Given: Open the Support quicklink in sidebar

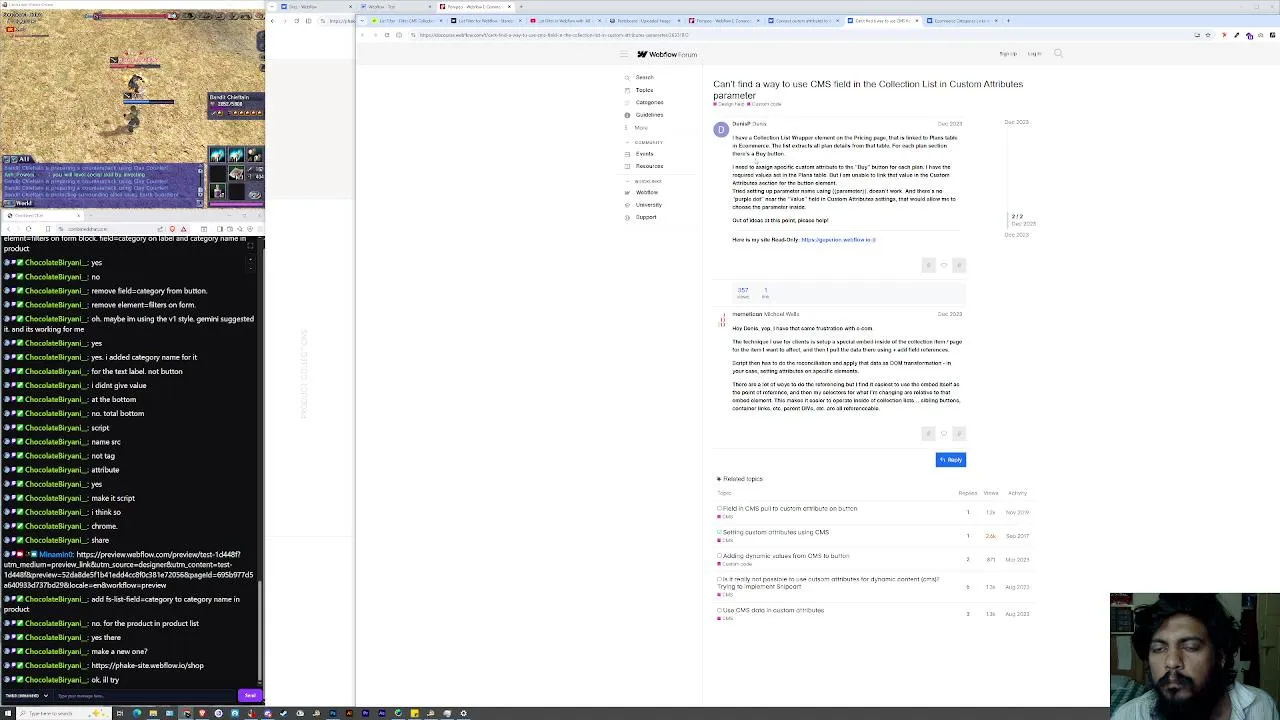Looking at the screenshot, I should [646, 217].
